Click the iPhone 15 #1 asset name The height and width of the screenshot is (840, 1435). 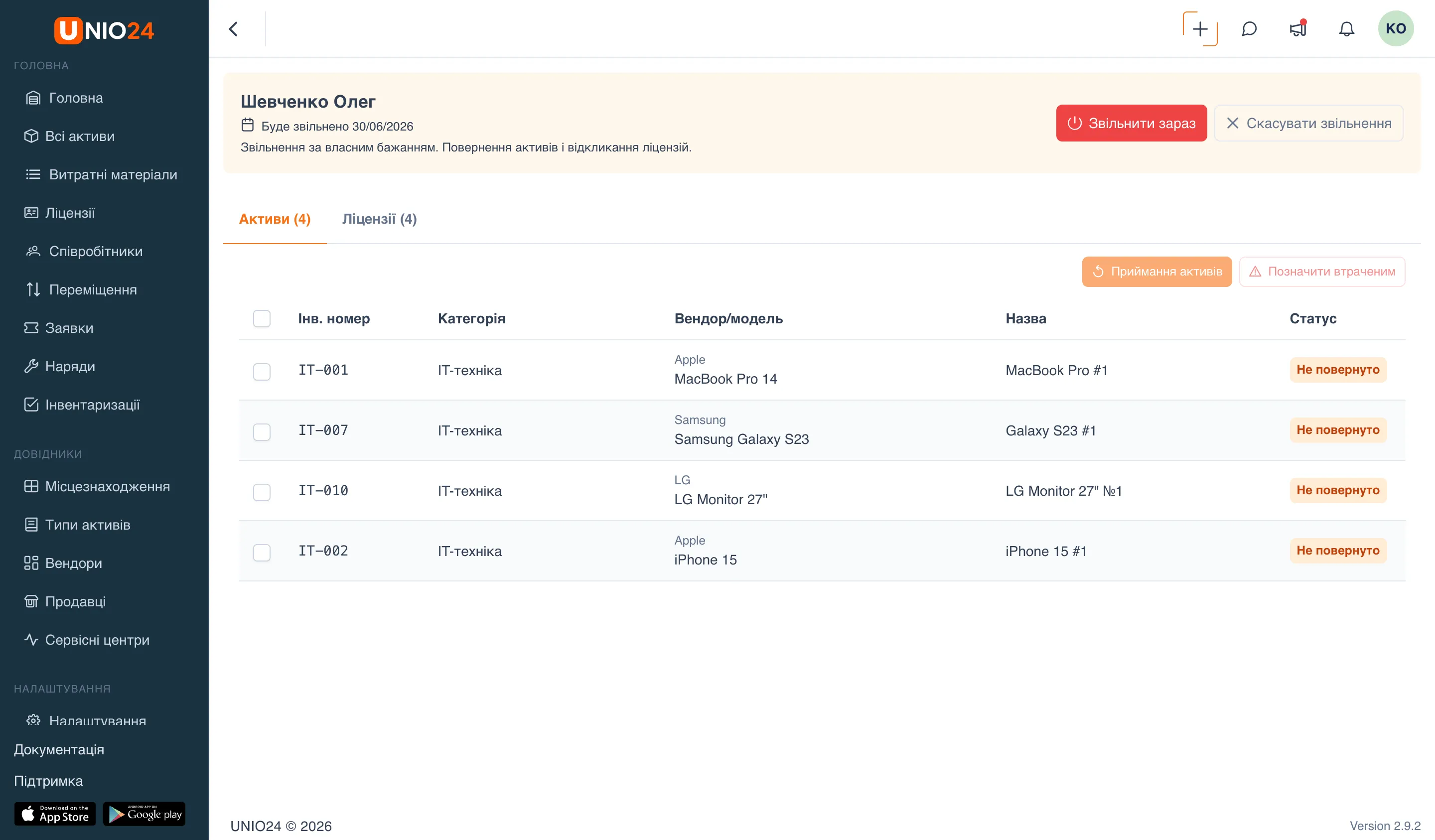[1046, 551]
